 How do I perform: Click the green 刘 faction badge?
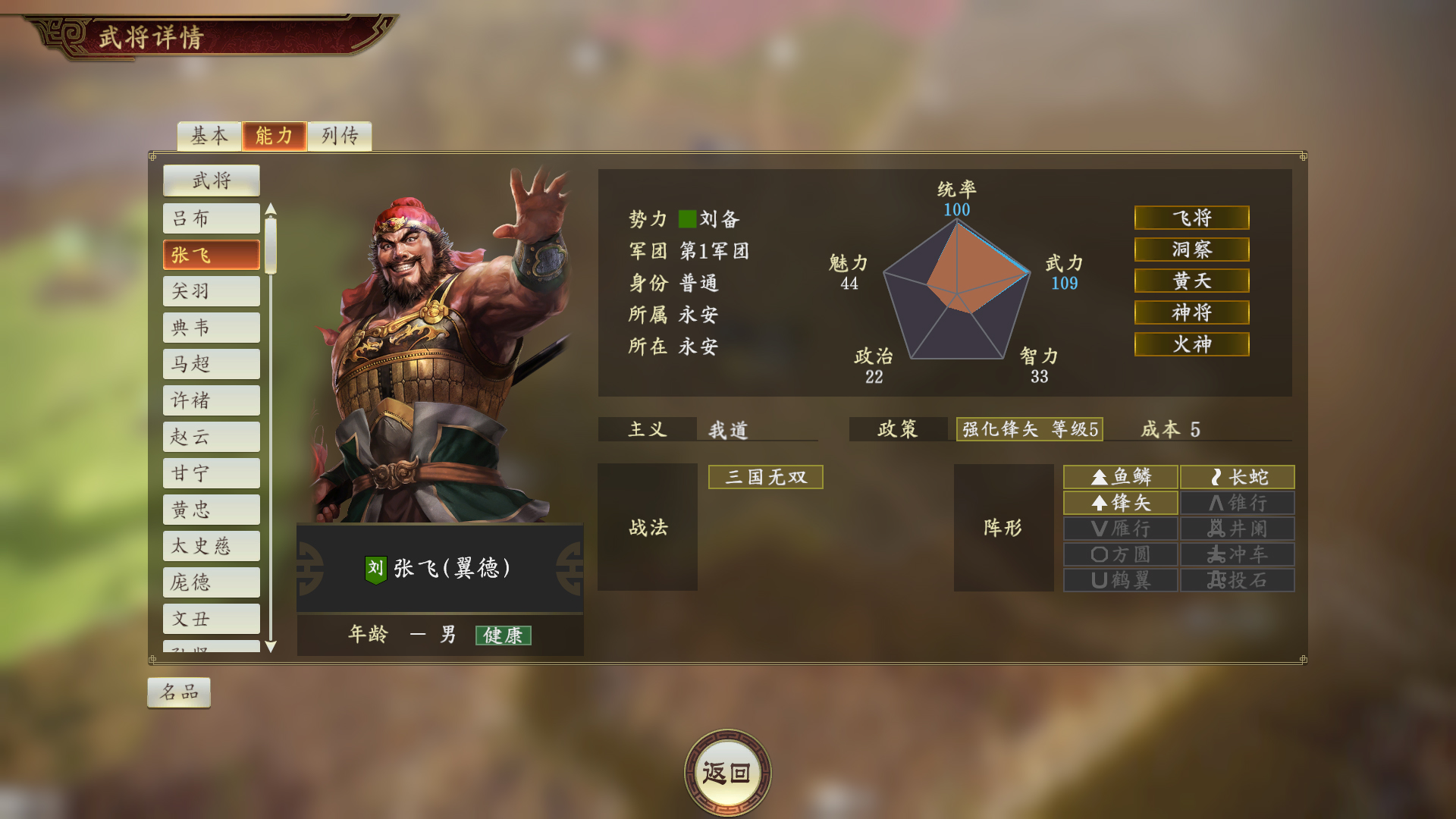[375, 569]
